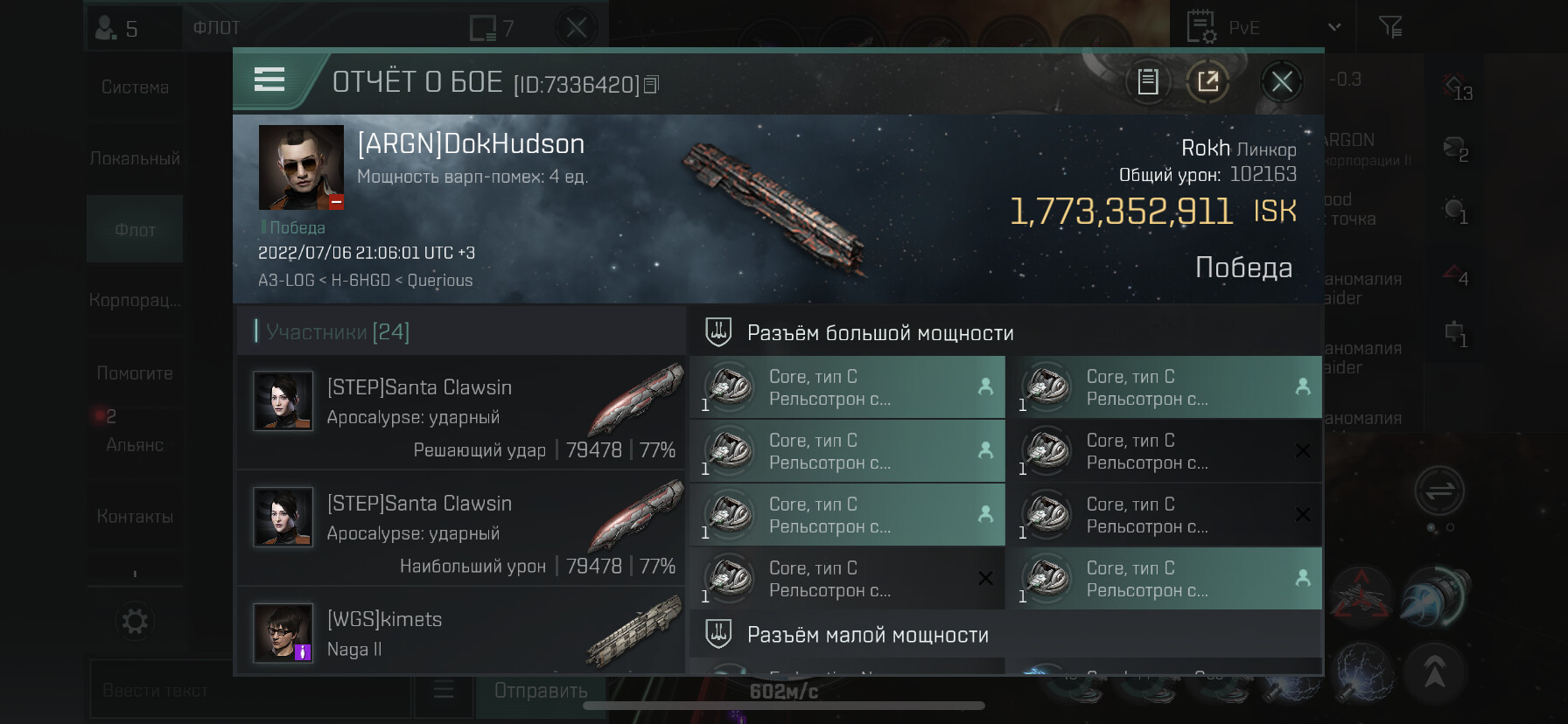Open the clipboard notes icon in report header
This screenshot has width=1568, height=724.
click(1148, 82)
